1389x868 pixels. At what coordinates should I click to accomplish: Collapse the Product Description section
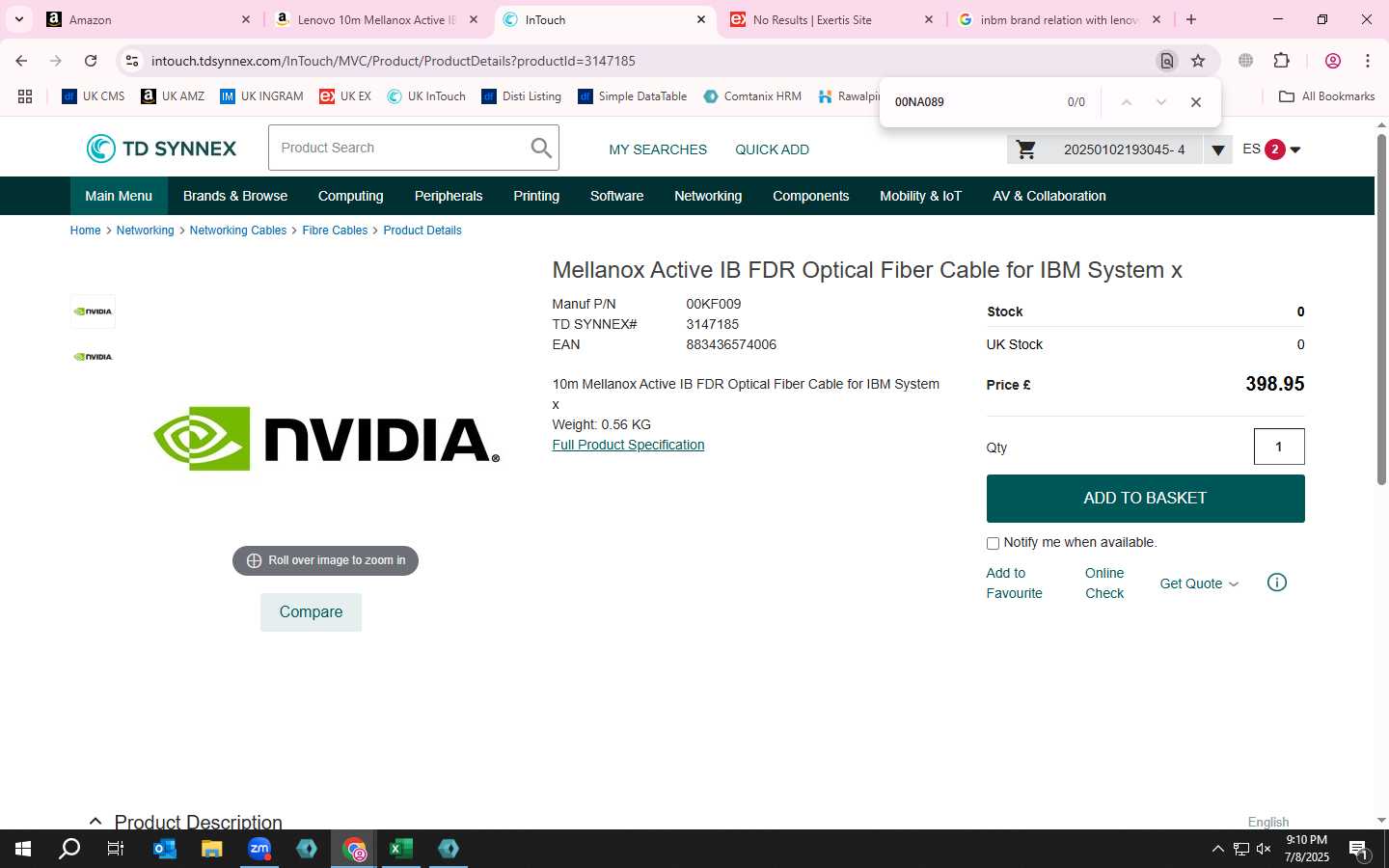[x=95, y=821]
